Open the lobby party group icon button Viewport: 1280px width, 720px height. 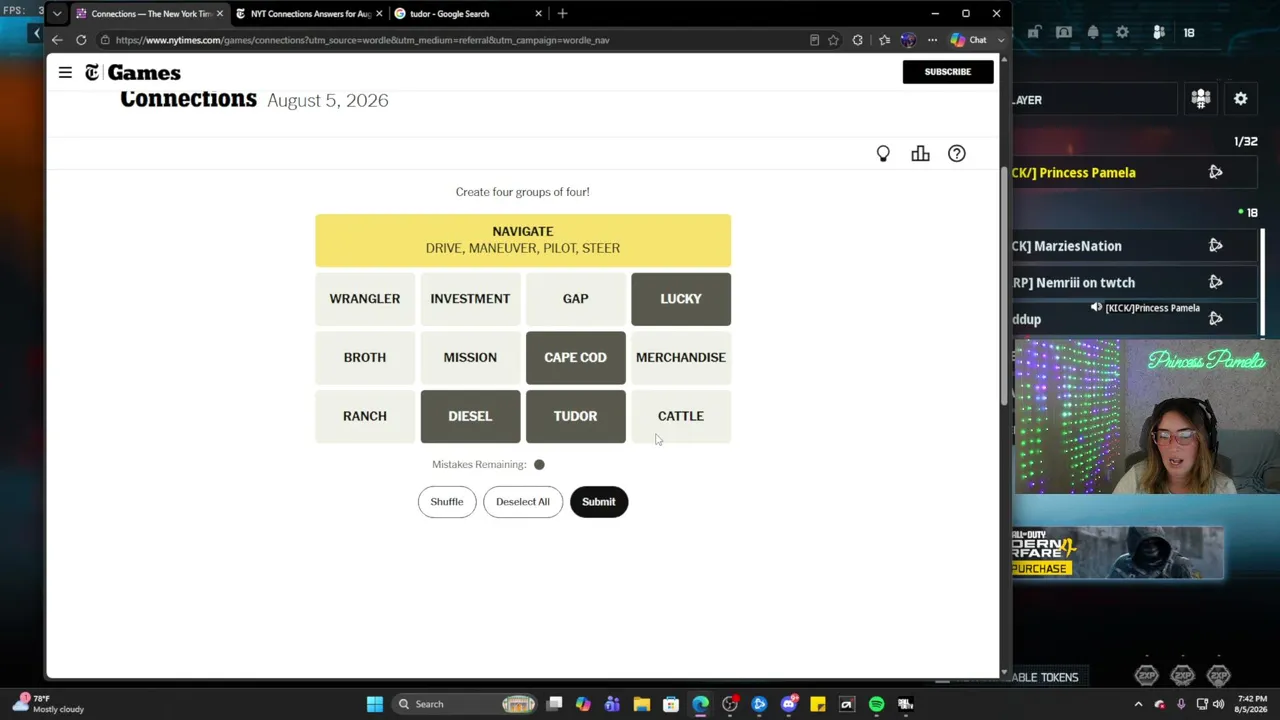(x=1201, y=99)
